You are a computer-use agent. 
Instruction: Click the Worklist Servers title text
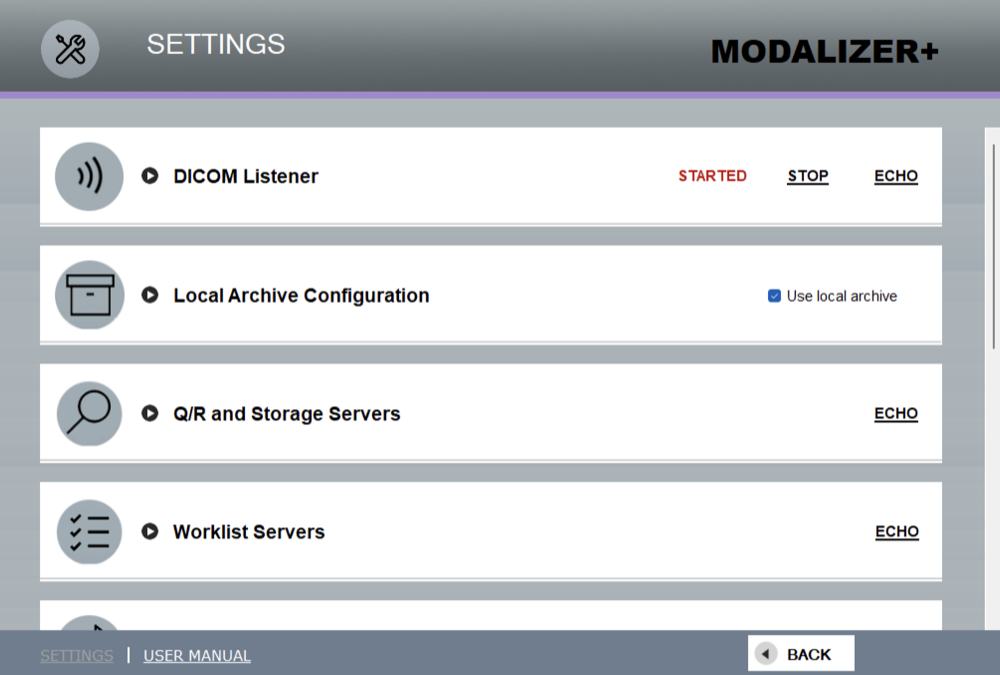pyautogui.click(x=249, y=531)
